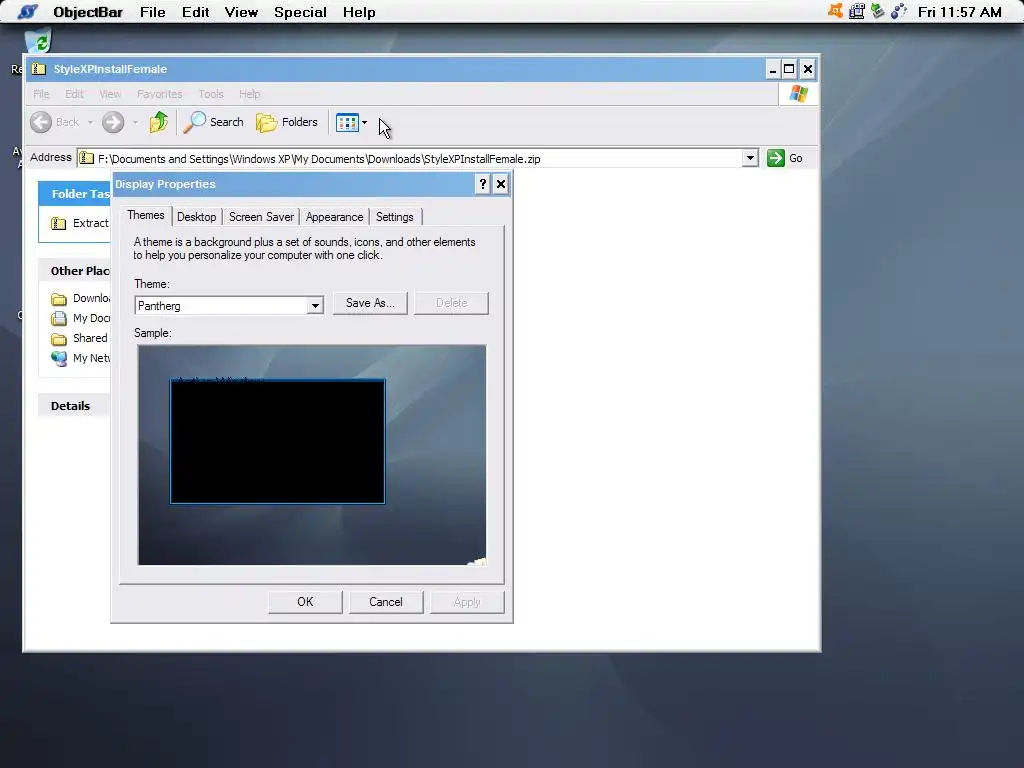The width and height of the screenshot is (1024, 768).
Task: Open the Help menu in ObjectBar
Action: [359, 12]
